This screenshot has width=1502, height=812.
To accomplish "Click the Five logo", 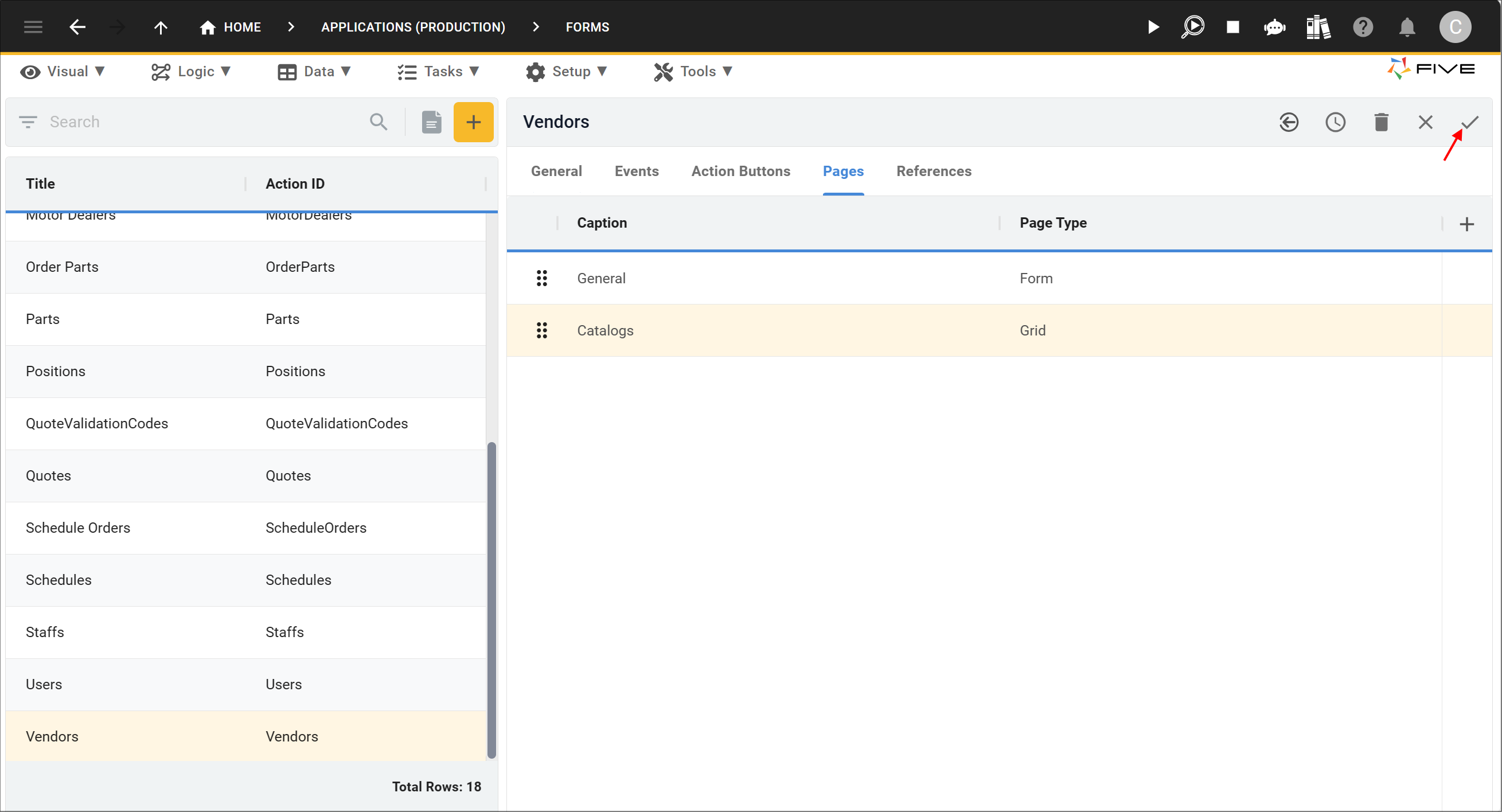I will (x=1431, y=69).
